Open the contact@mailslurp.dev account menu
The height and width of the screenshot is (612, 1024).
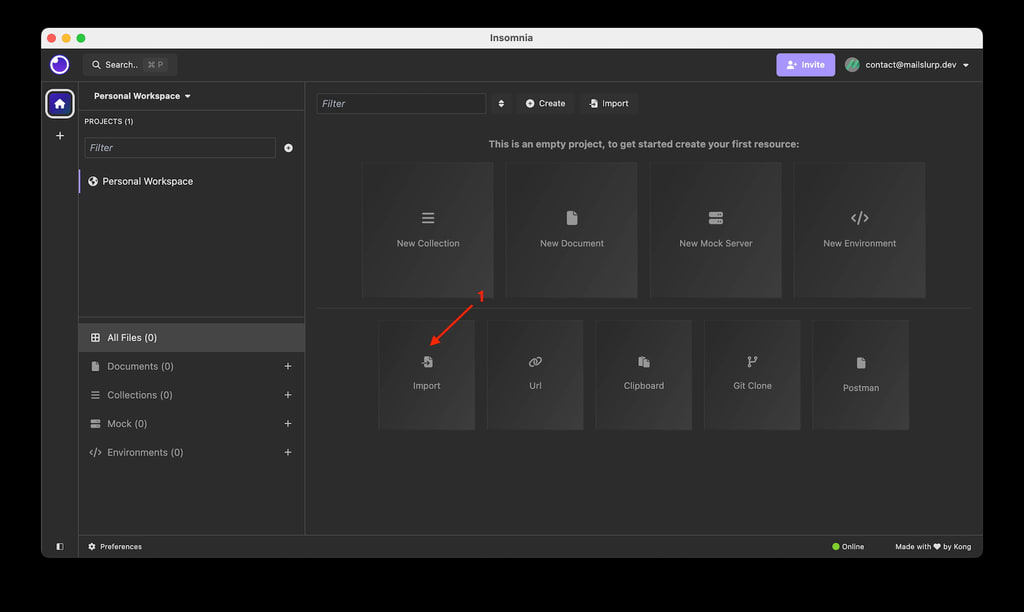click(x=907, y=65)
